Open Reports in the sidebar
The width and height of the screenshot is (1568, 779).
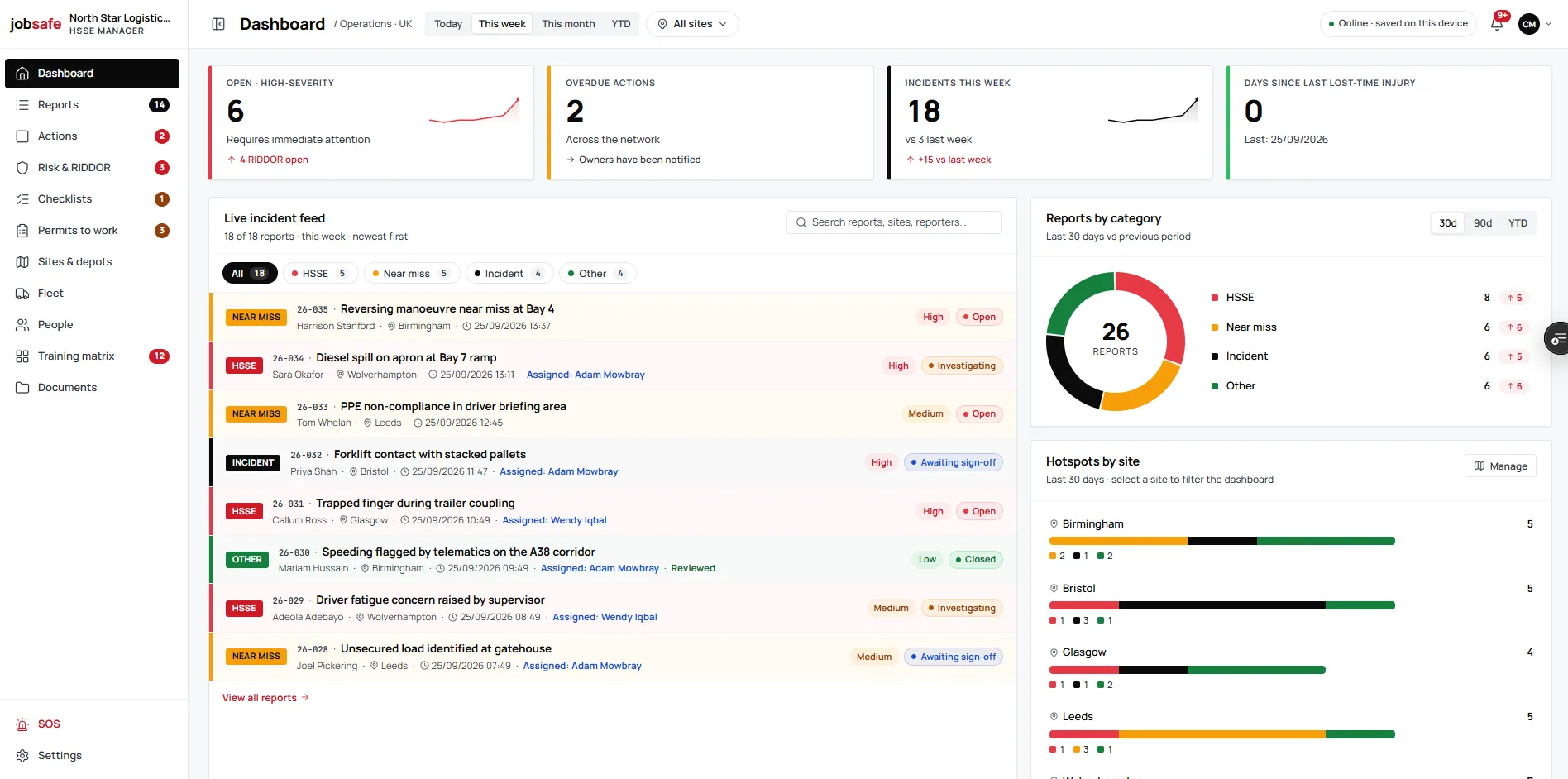92,105
